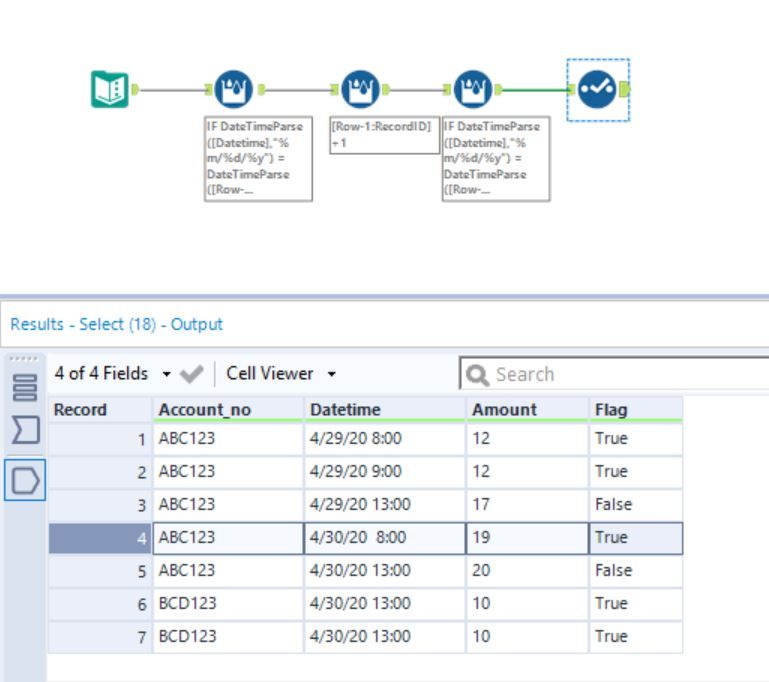Click the results panel drag handle dots
Screen dimensions: 769x682
[23, 359]
